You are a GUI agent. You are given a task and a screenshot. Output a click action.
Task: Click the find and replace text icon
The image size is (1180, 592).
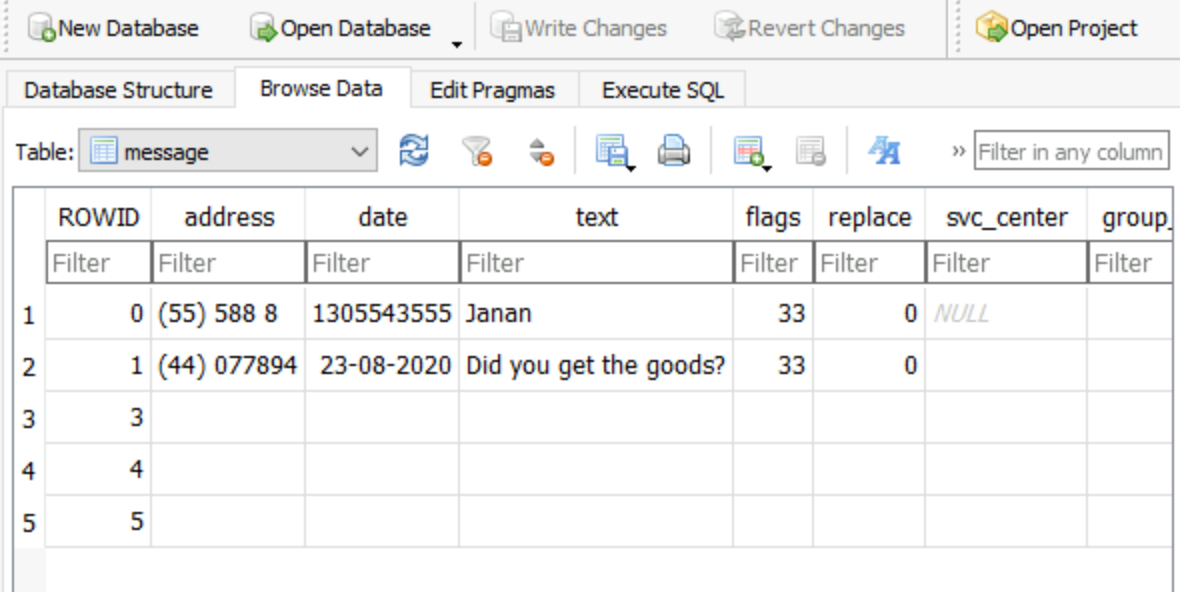coord(883,150)
